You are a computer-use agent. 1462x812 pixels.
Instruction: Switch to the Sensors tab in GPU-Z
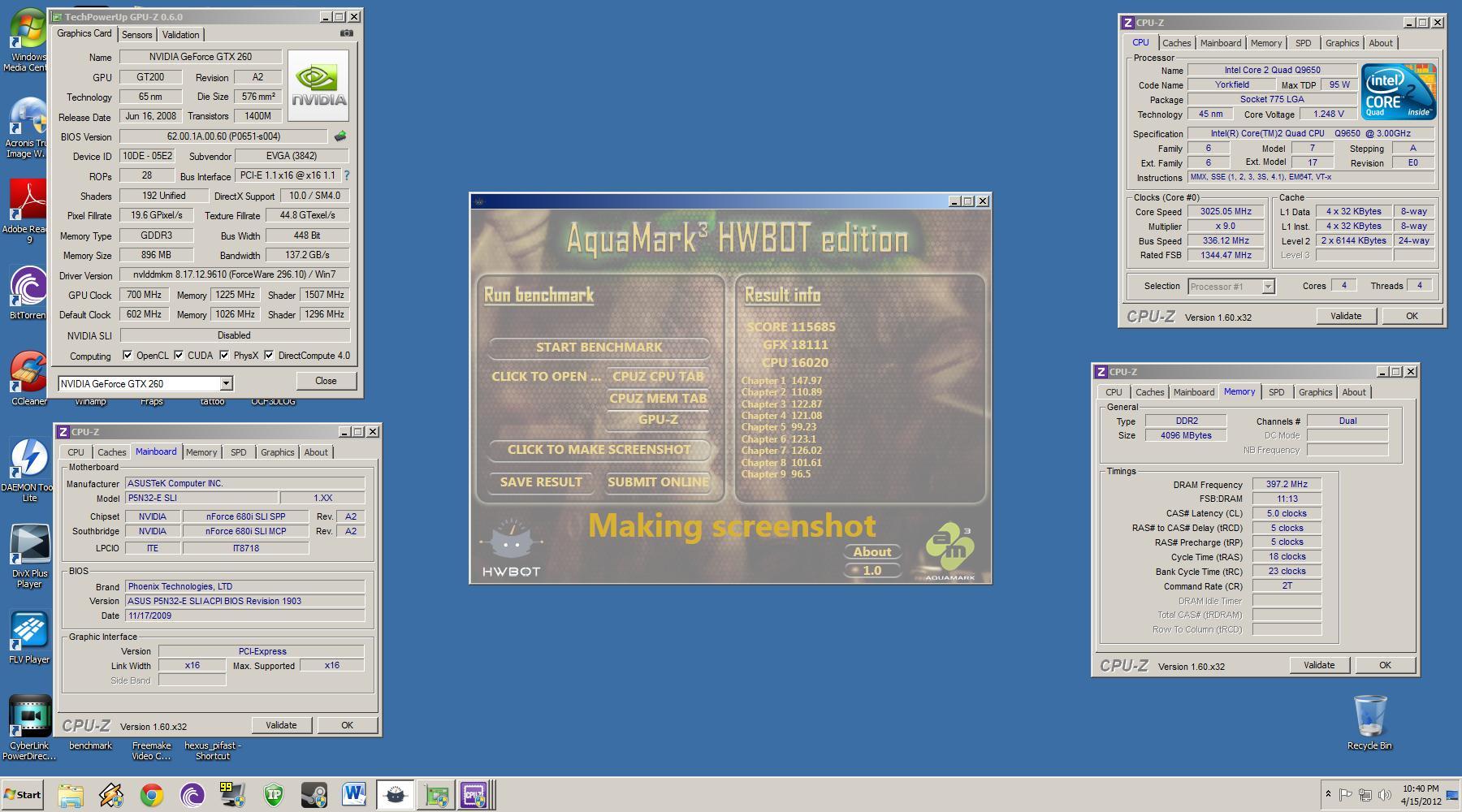(136, 34)
